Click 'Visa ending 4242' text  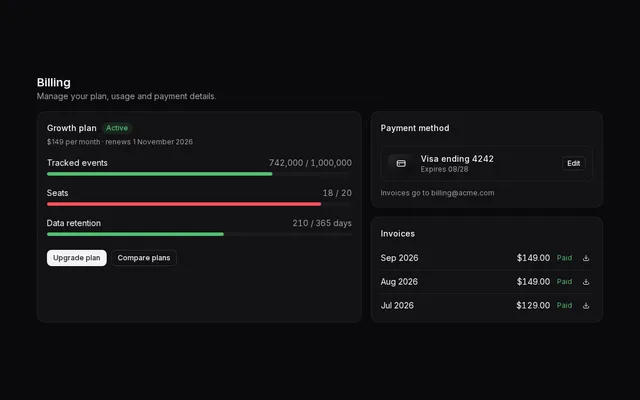tap(457, 159)
